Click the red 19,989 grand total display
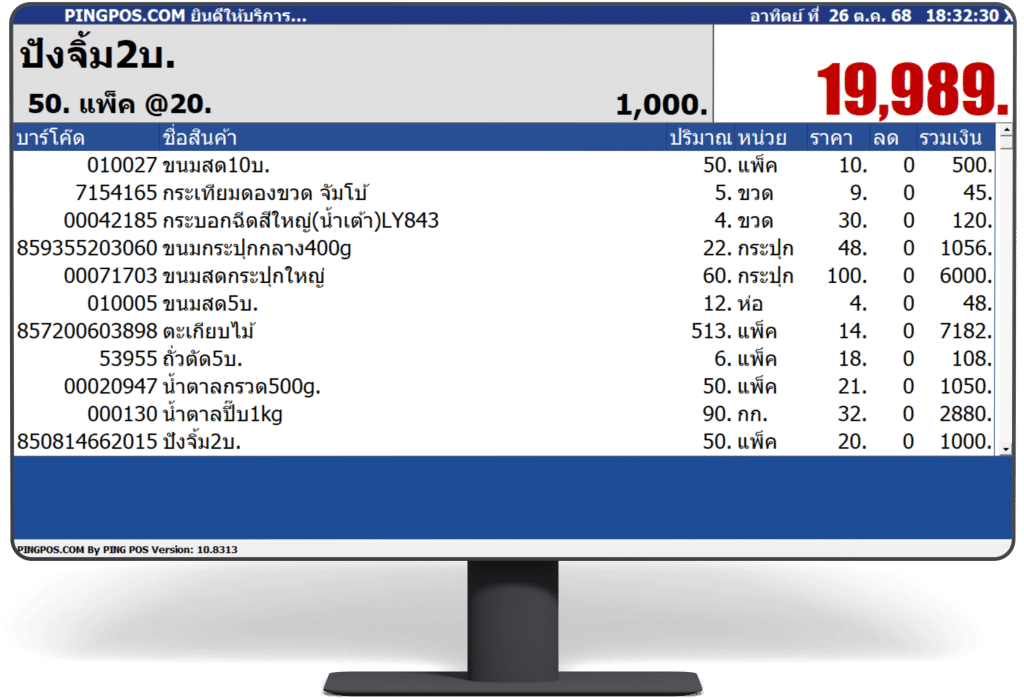This screenshot has width=1024, height=699. click(911, 88)
